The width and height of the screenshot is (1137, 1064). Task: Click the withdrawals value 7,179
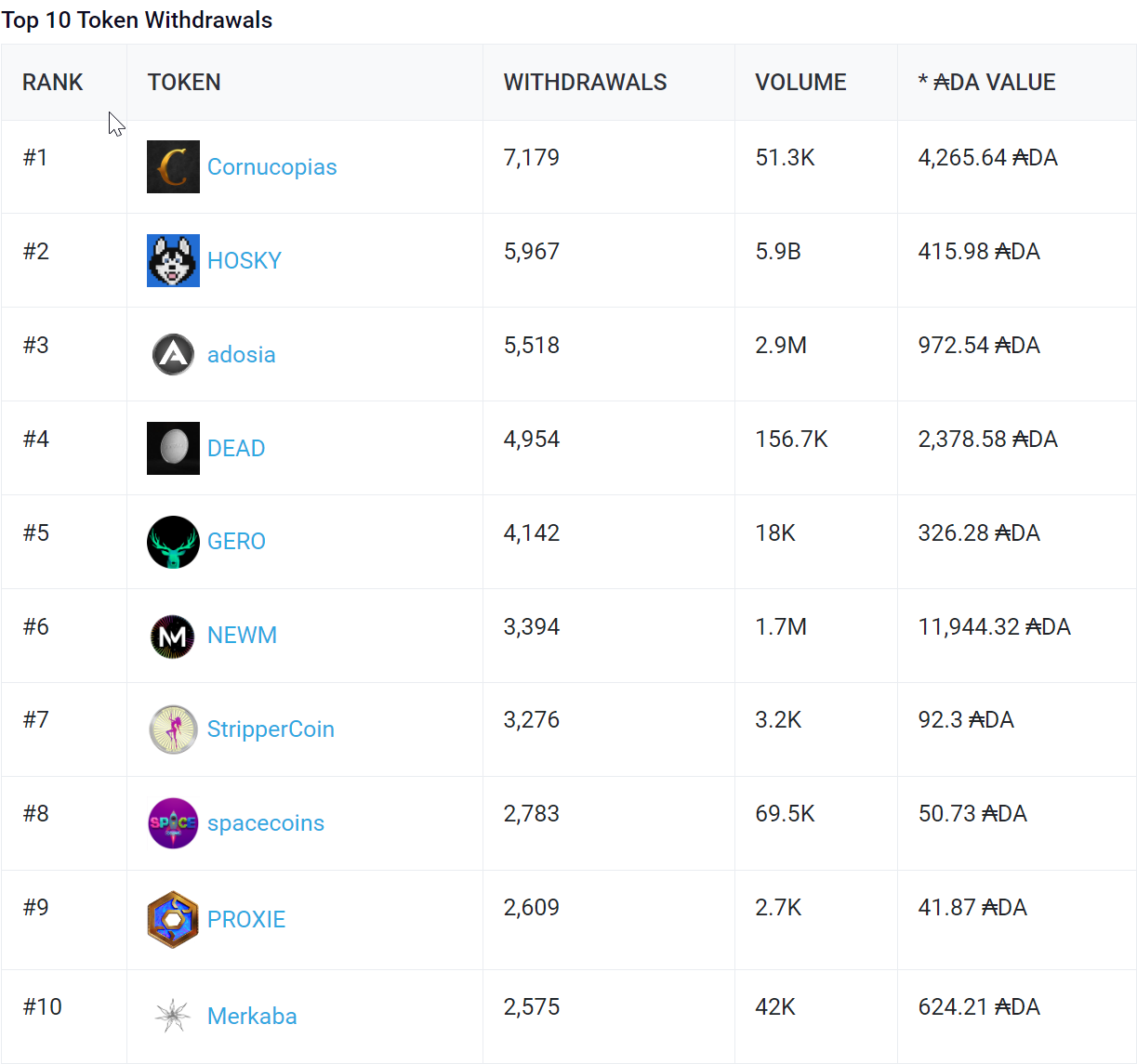(x=532, y=158)
